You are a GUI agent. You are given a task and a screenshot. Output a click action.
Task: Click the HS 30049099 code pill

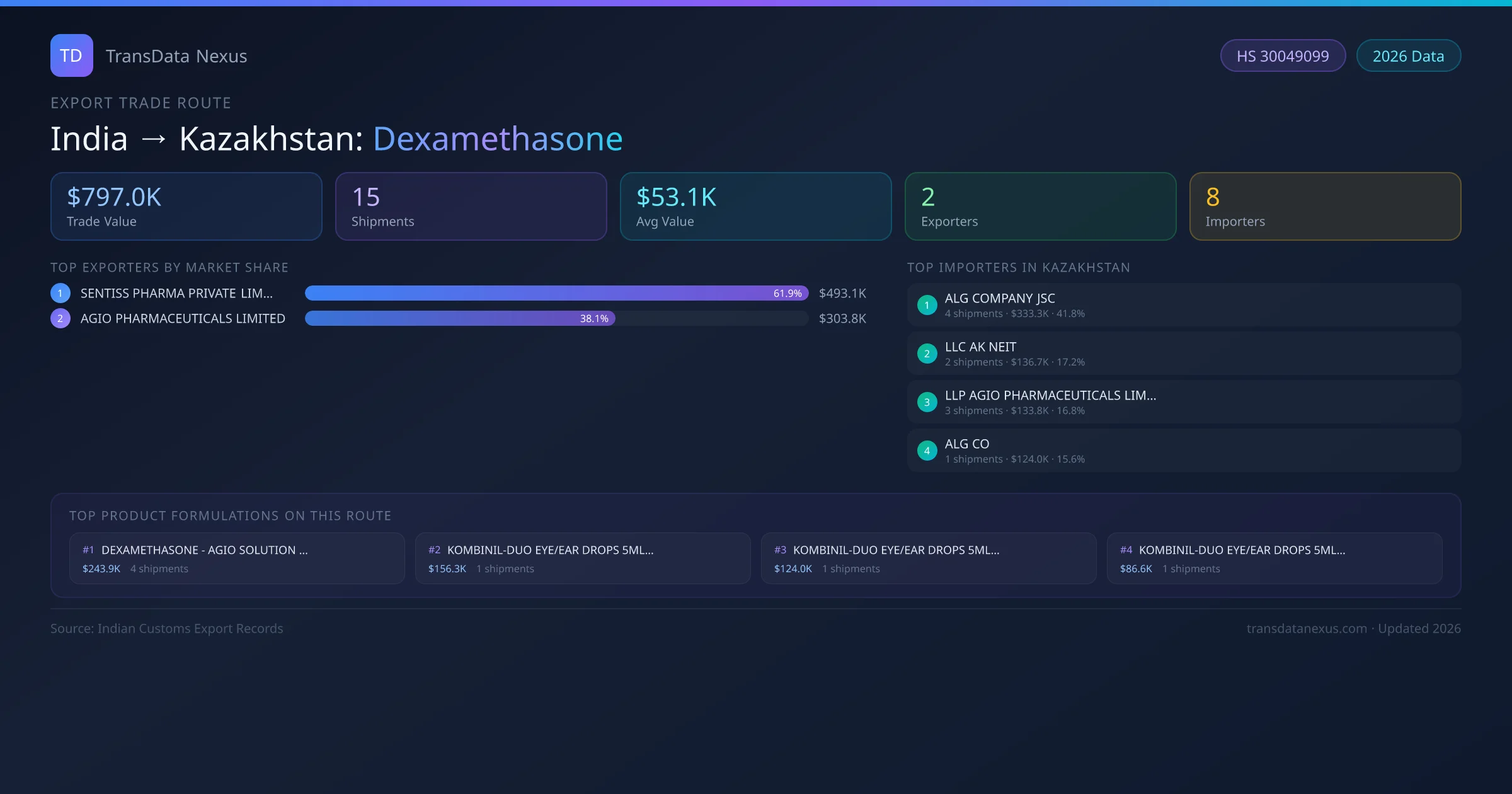pyautogui.click(x=1283, y=56)
